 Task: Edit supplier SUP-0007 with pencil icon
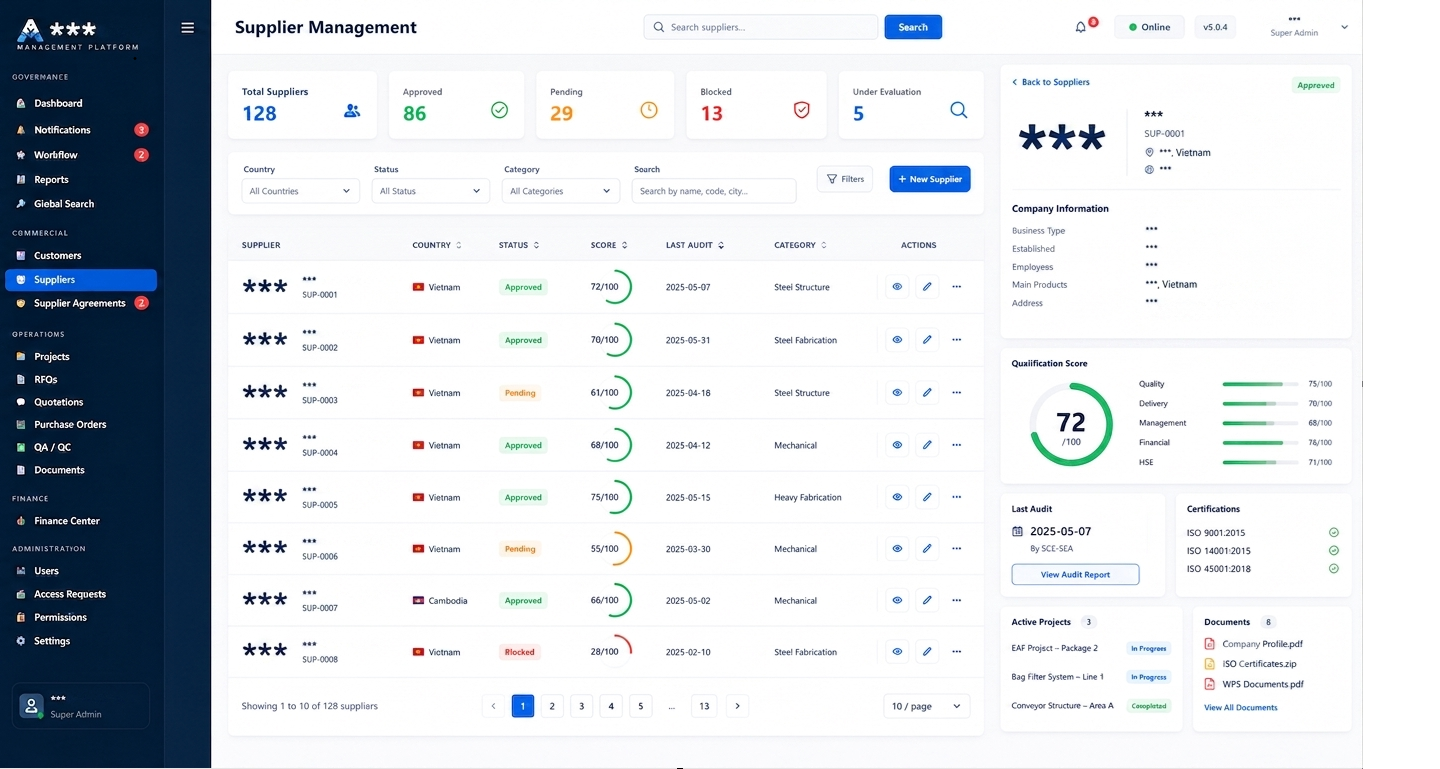927,601
